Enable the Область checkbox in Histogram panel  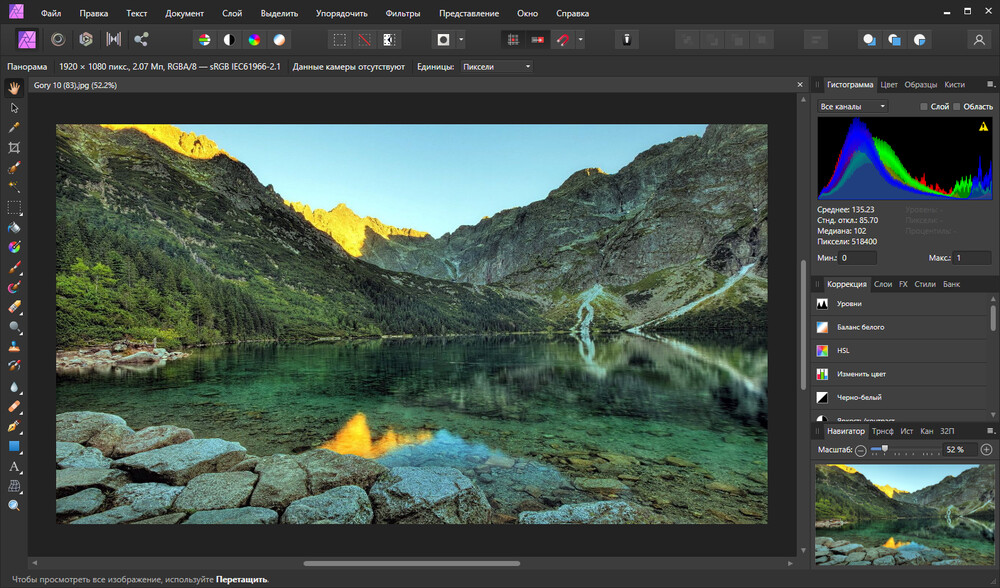[956, 107]
